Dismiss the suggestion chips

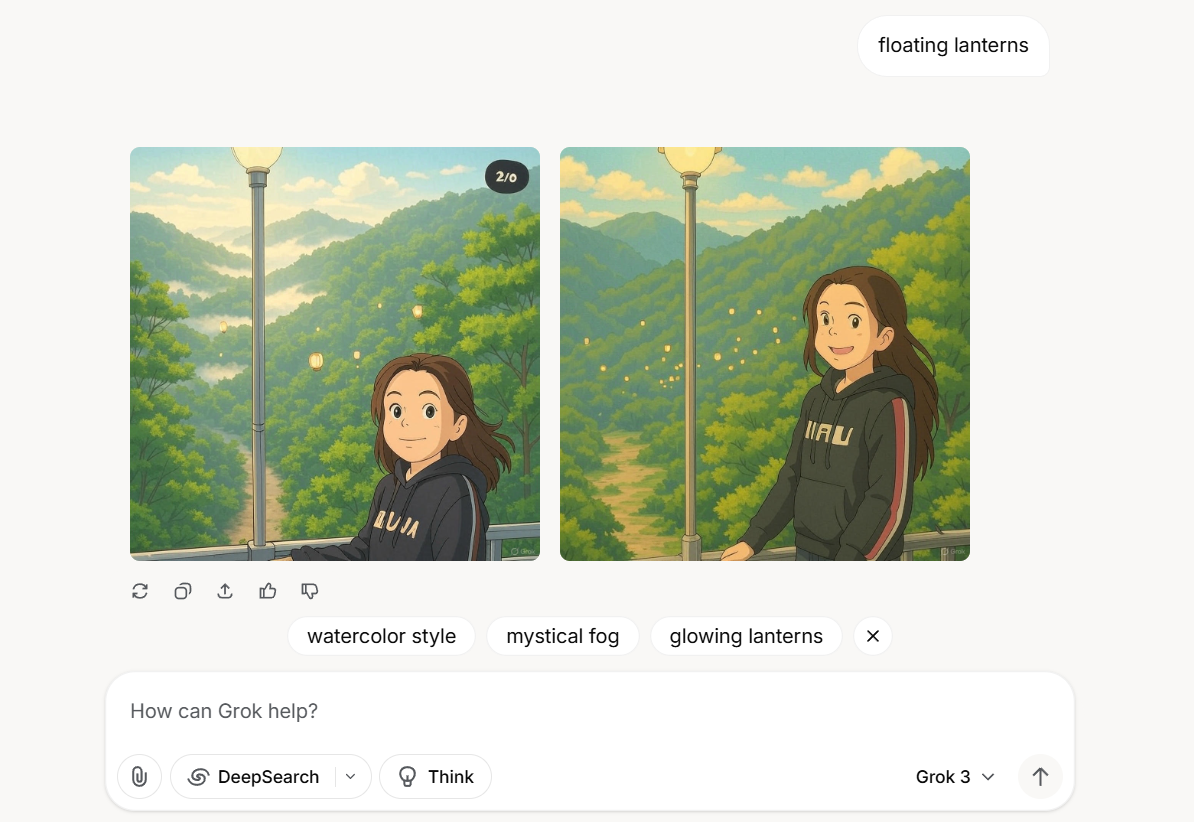(x=873, y=636)
